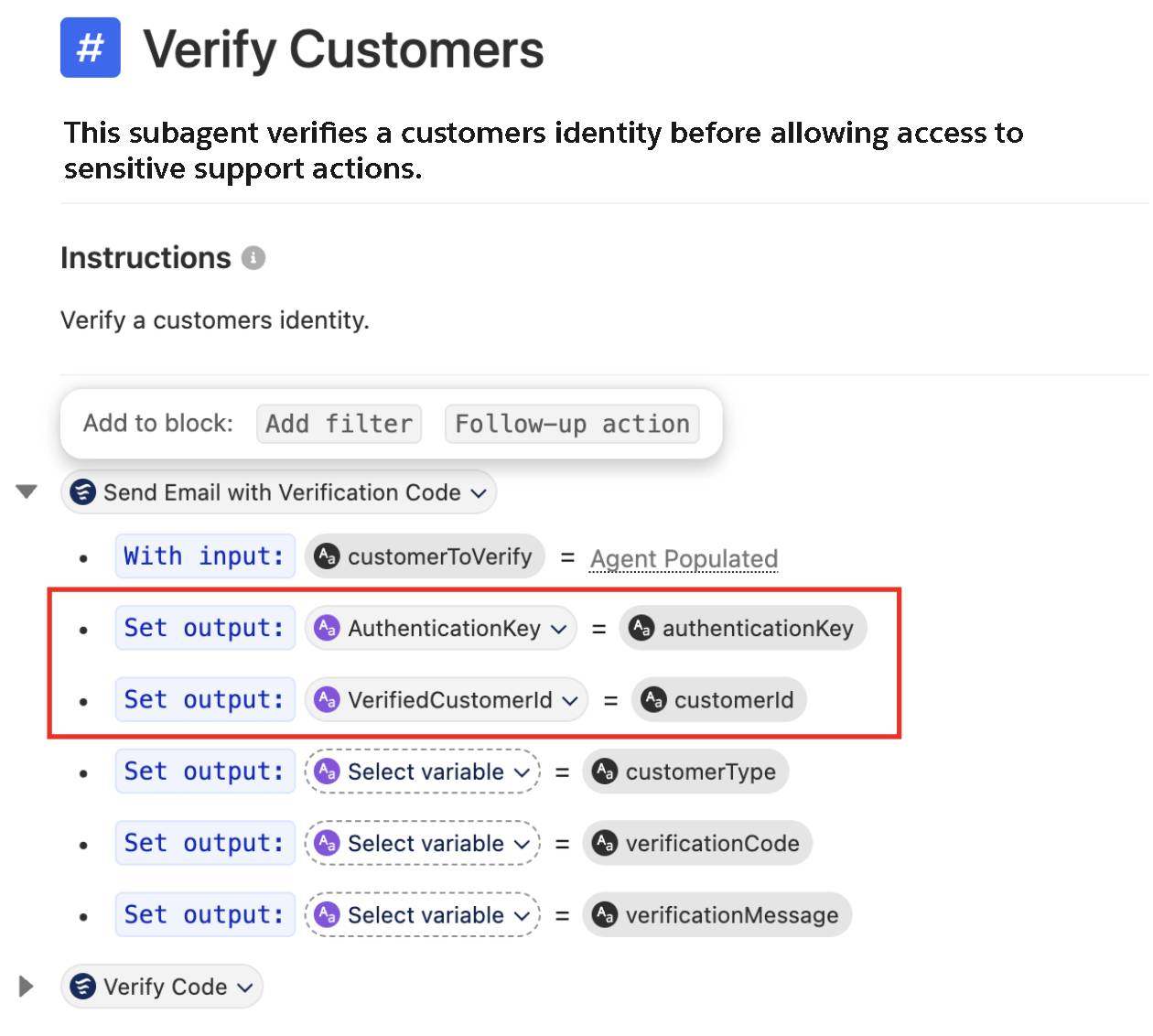Viewport: 1153px width, 1036px height.
Task: Click the customerToVerify variable icon
Action: point(327,556)
